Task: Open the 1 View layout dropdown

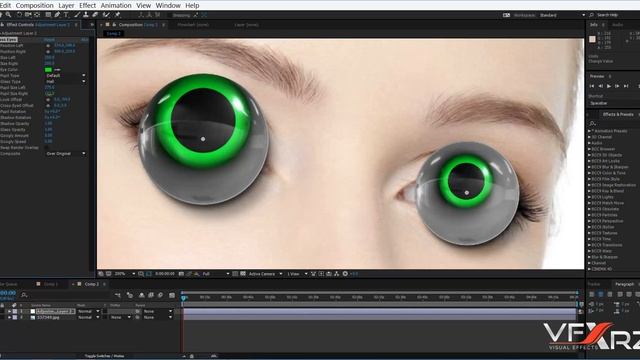Action: point(297,274)
